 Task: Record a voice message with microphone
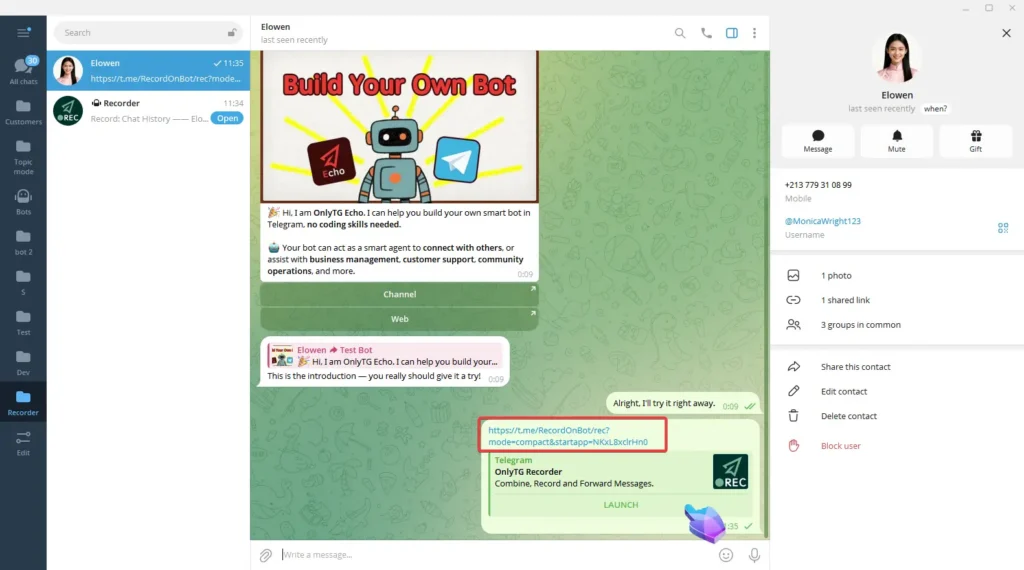(x=754, y=555)
